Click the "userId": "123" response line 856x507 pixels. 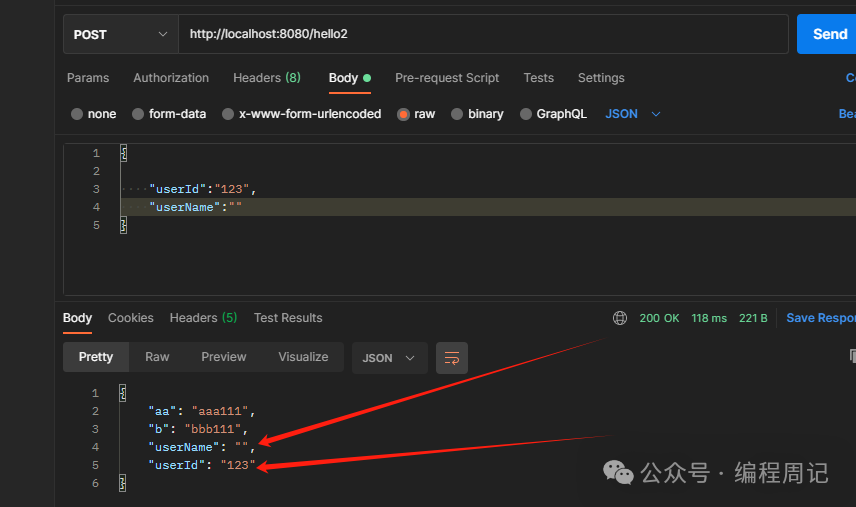tap(201, 465)
